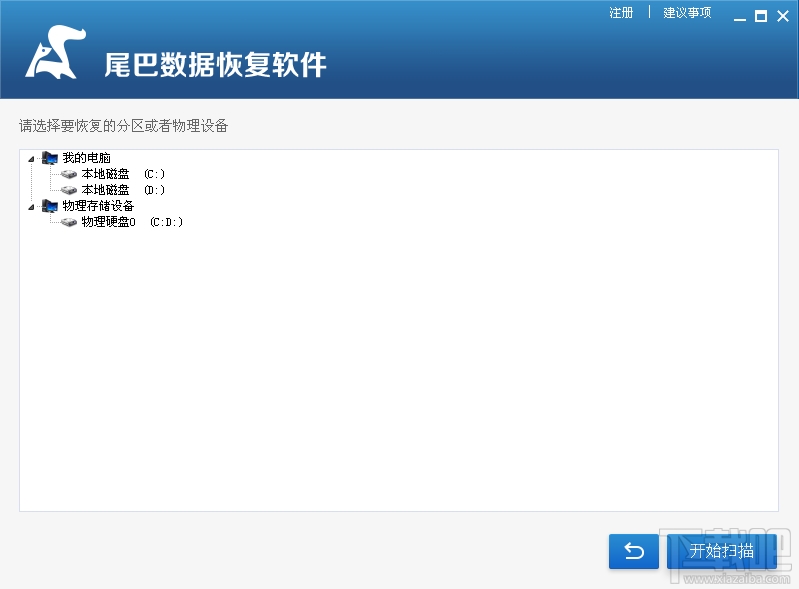Collapse the 物理存储设备 tree node
The width and height of the screenshot is (799, 589).
31,207
